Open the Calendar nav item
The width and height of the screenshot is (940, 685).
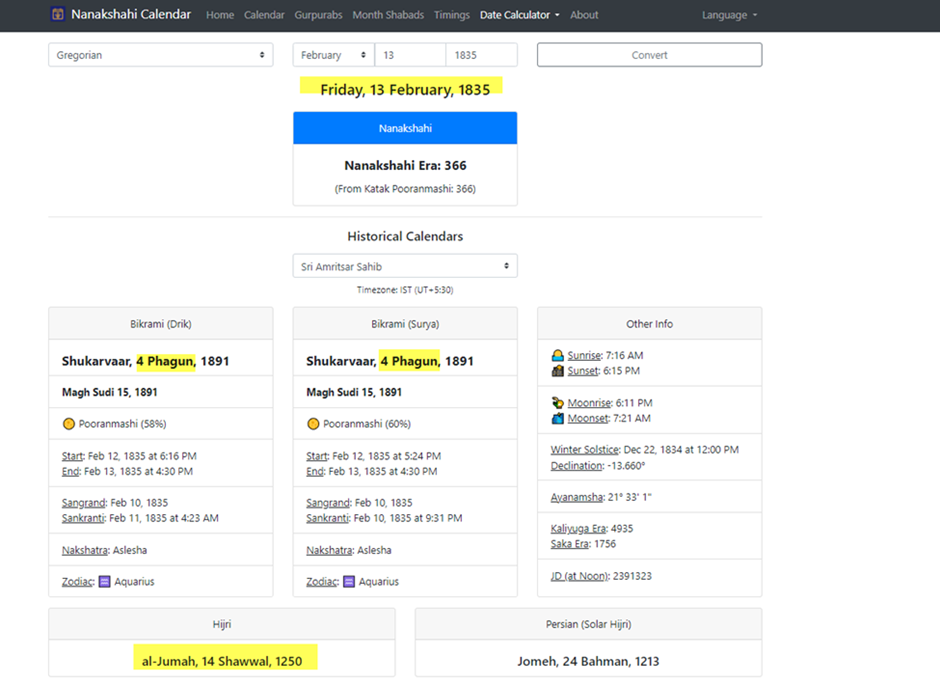[264, 15]
